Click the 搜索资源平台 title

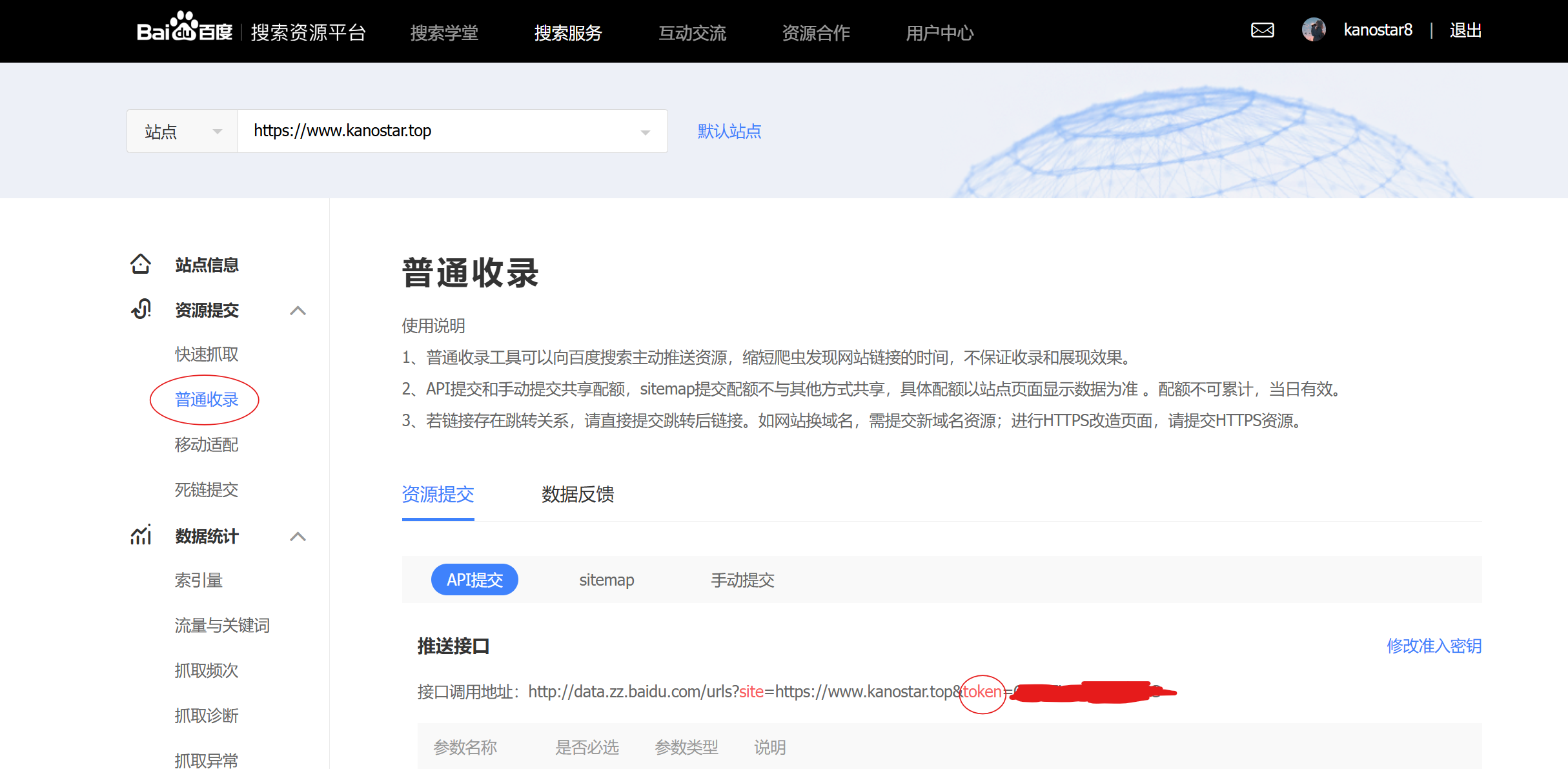(309, 32)
